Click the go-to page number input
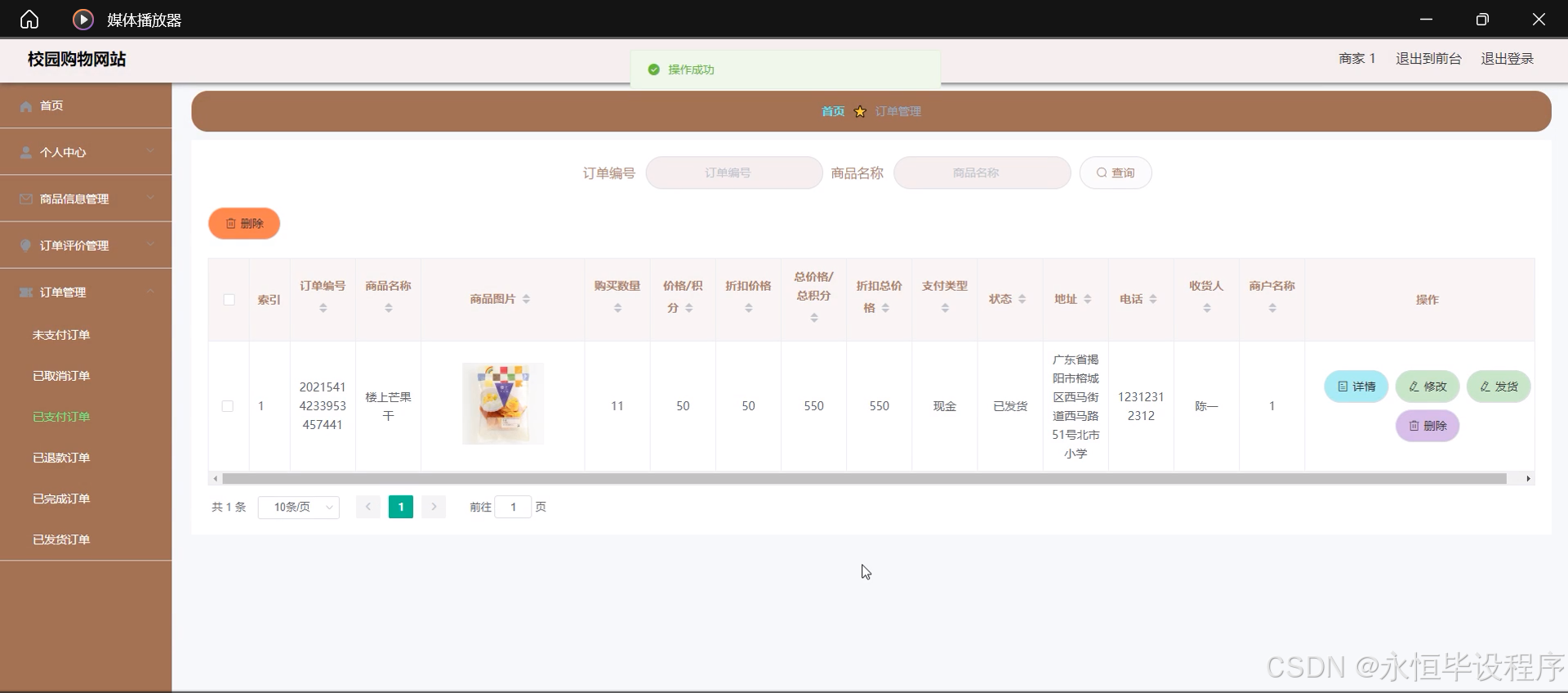Image resolution: width=1568 pixels, height=693 pixels. [x=513, y=507]
